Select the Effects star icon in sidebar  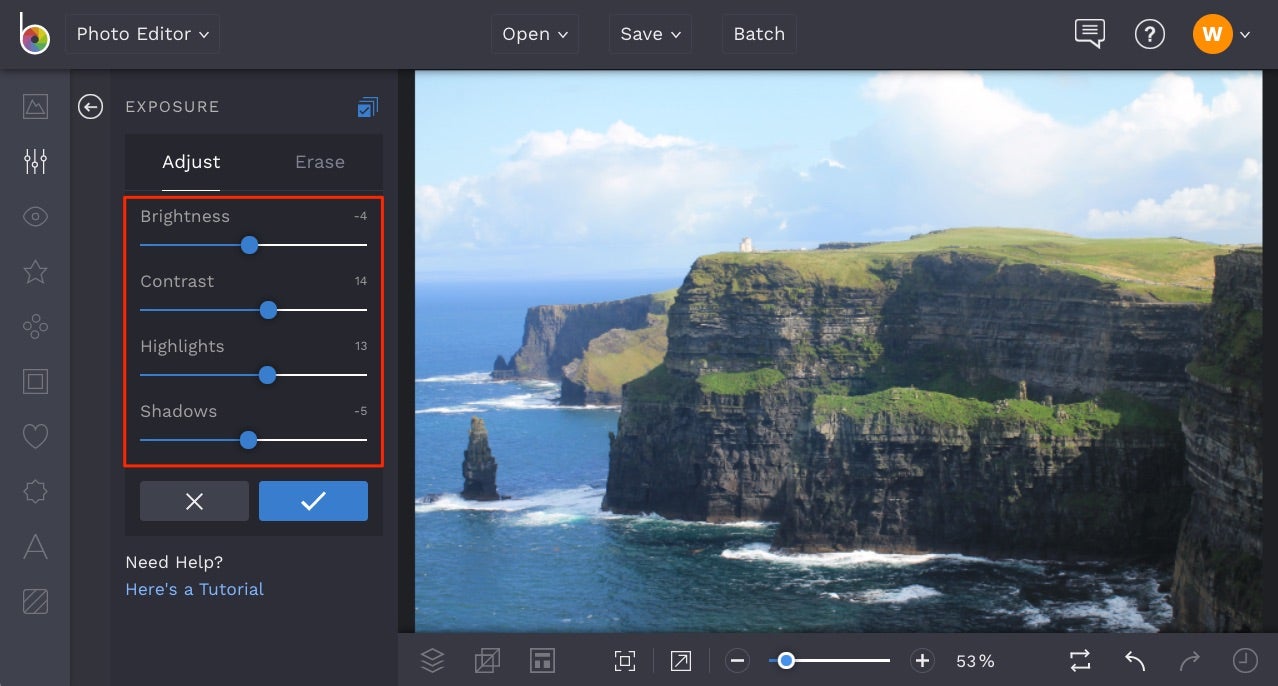pos(35,271)
